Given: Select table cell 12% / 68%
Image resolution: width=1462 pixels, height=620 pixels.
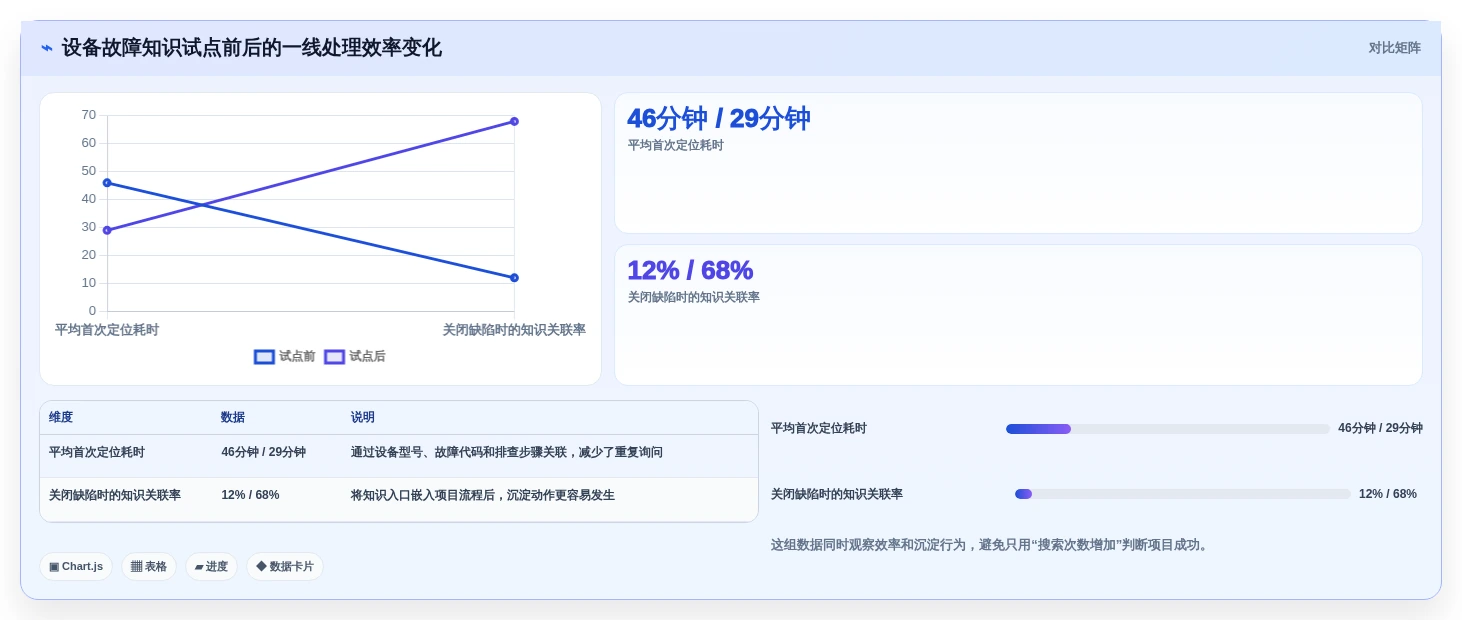Looking at the screenshot, I should coord(250,496).
